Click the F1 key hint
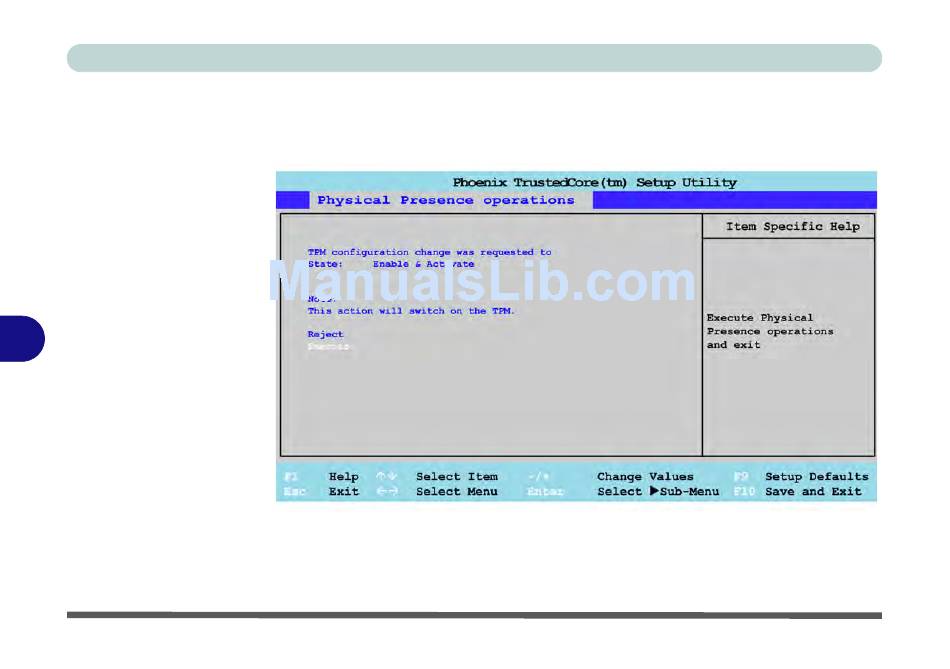Screen dimensions: 950x669 pos(291,476)
